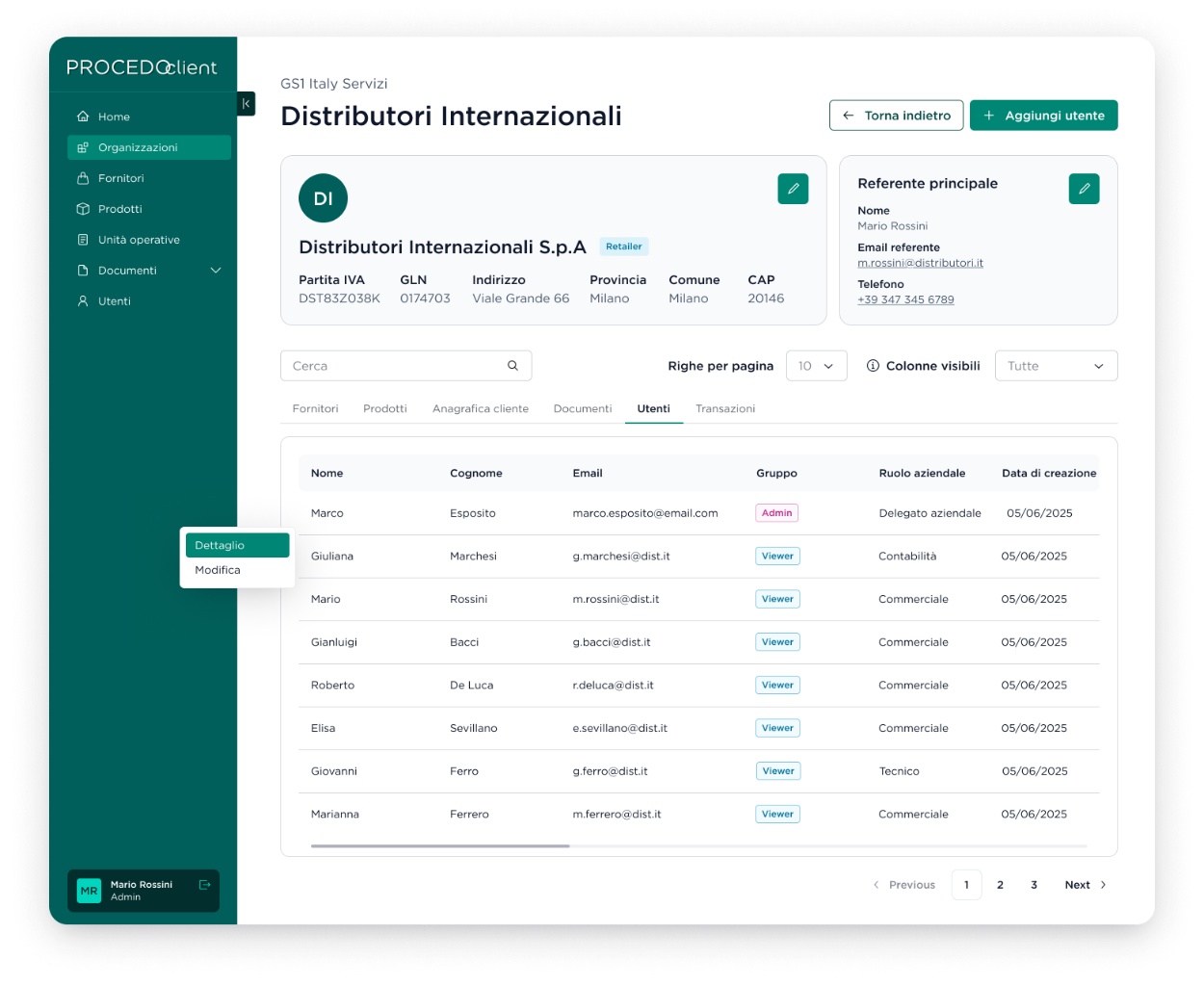Viewport: 1204px width, 986px height.
Task: Switch to the Fornitori tab
Action: [315, 408]
